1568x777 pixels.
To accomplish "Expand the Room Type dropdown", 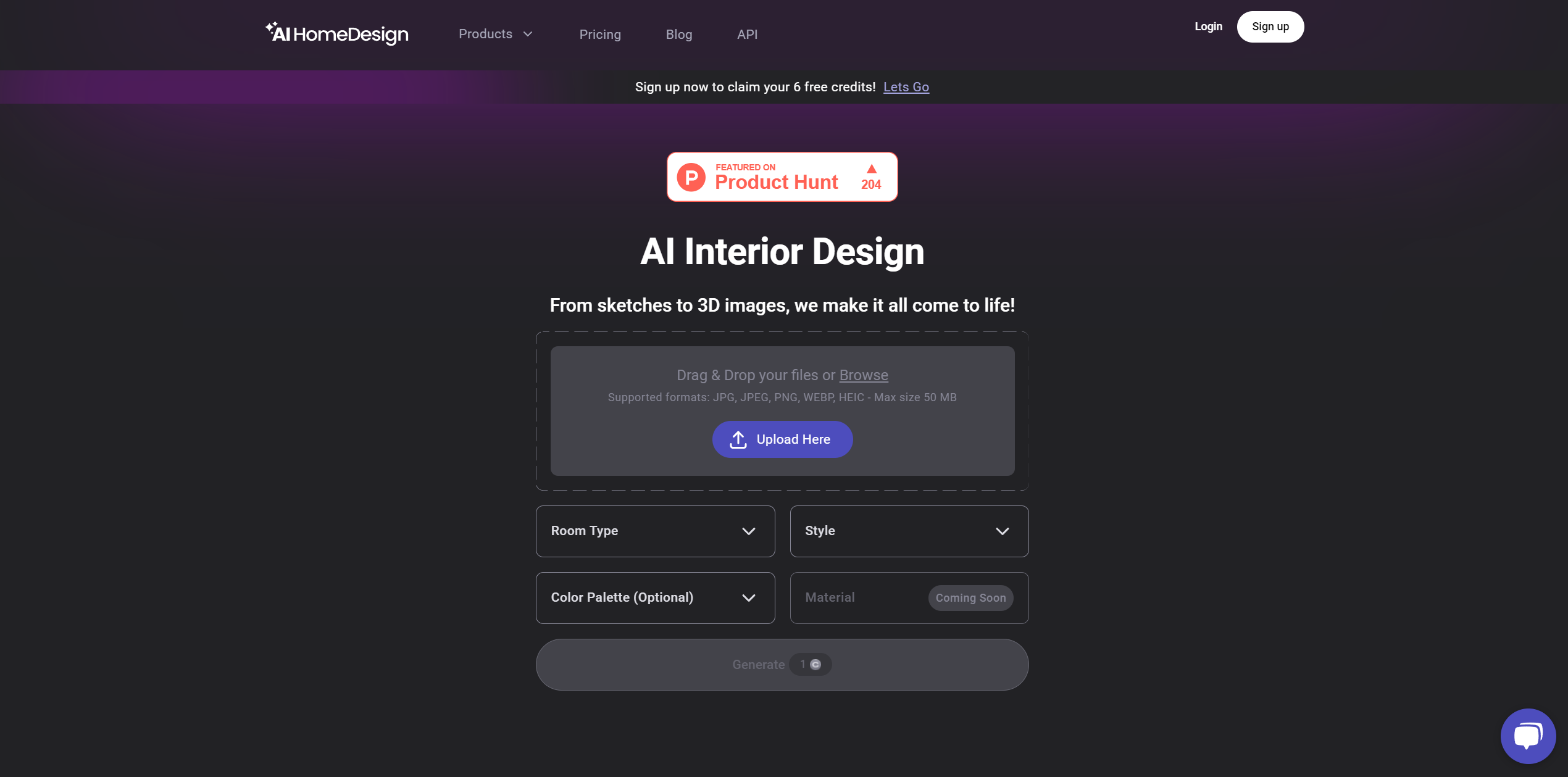I will 655,531.
